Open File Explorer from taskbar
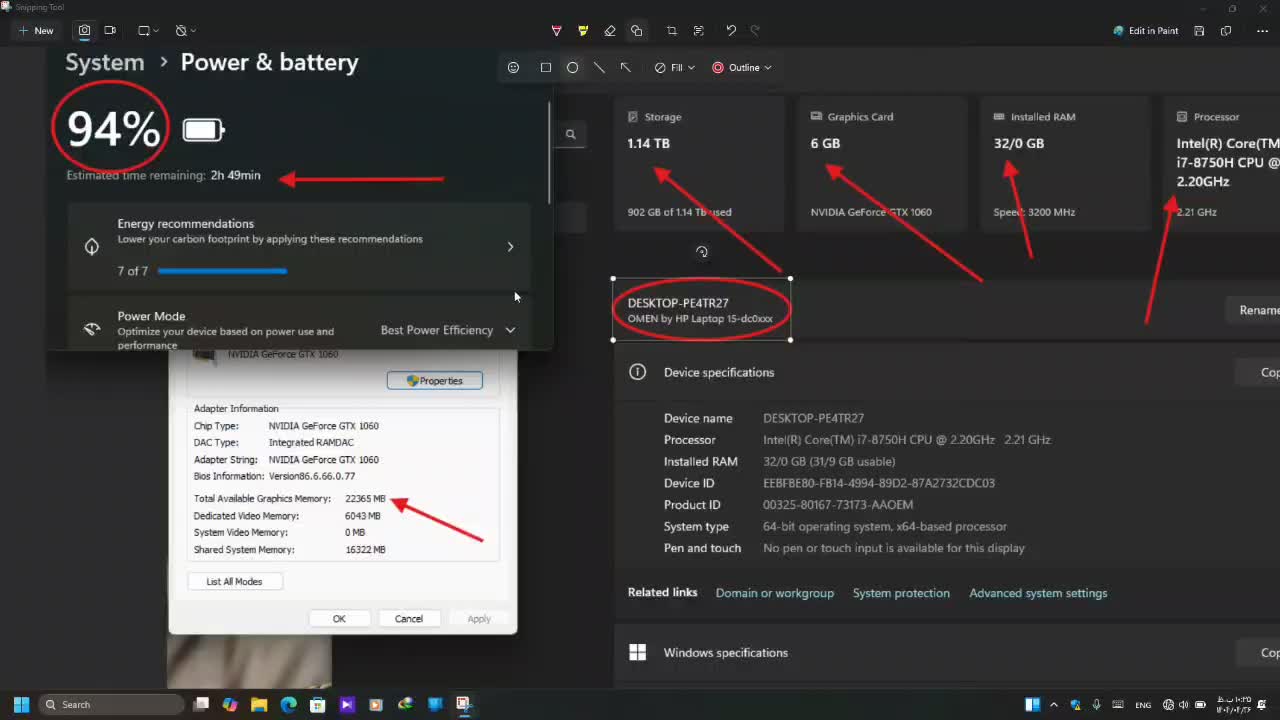Screen dimensions: 1280x720 click(259, 705)
